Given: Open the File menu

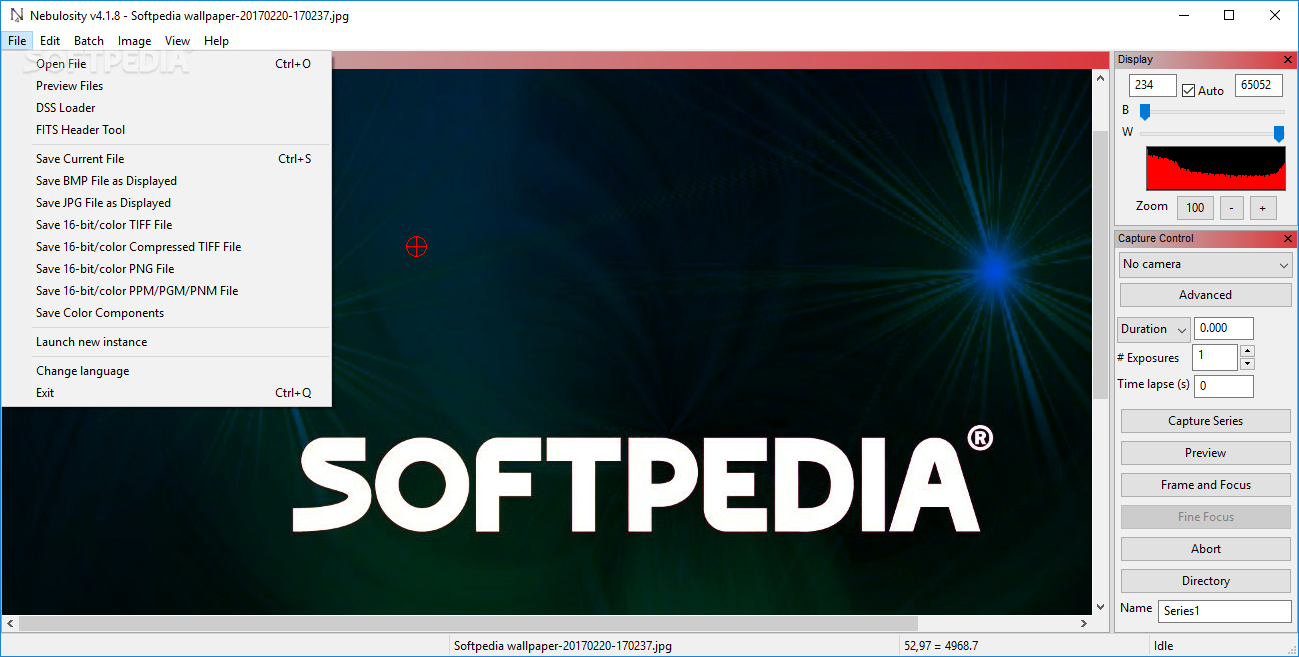Looking at the screenshot, I should pos(17,41).
